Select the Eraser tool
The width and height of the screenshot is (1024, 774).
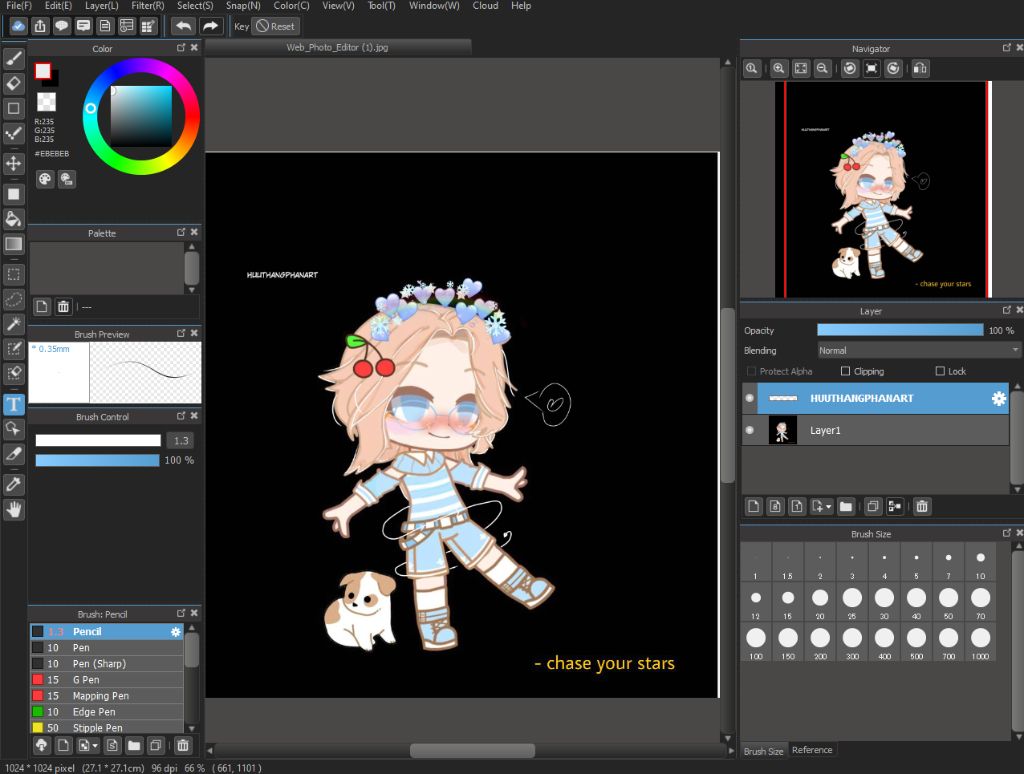pyautogui.click(x=14, y=84)
